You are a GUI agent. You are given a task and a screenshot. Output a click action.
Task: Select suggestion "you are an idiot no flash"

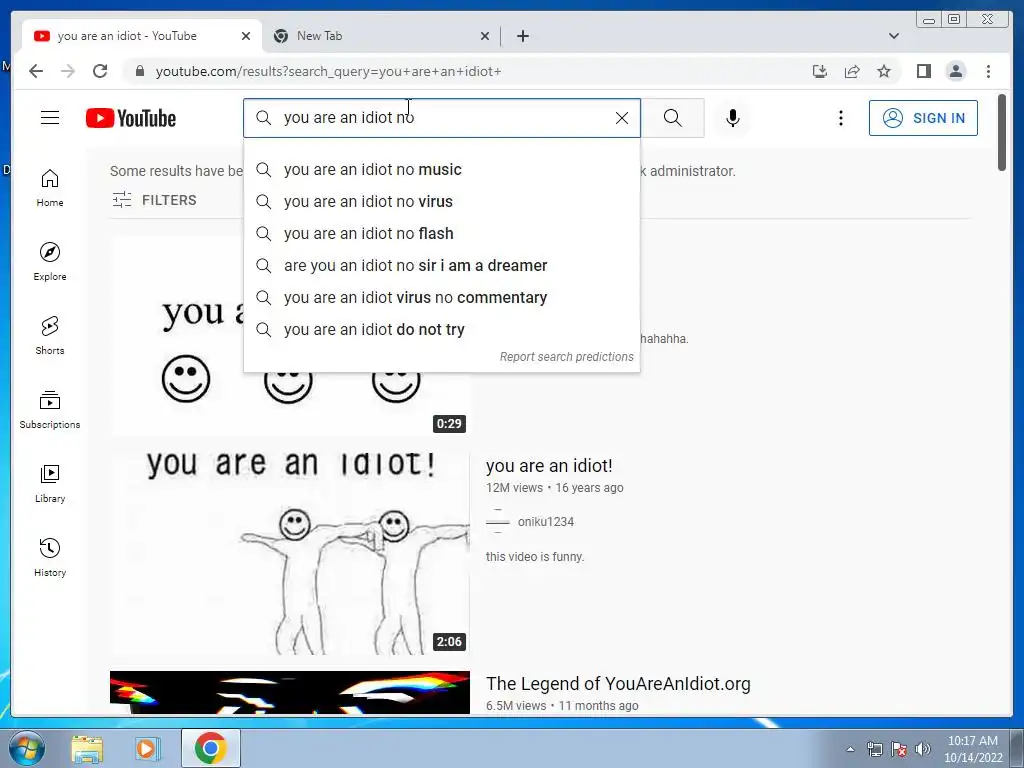click(441, 234)
